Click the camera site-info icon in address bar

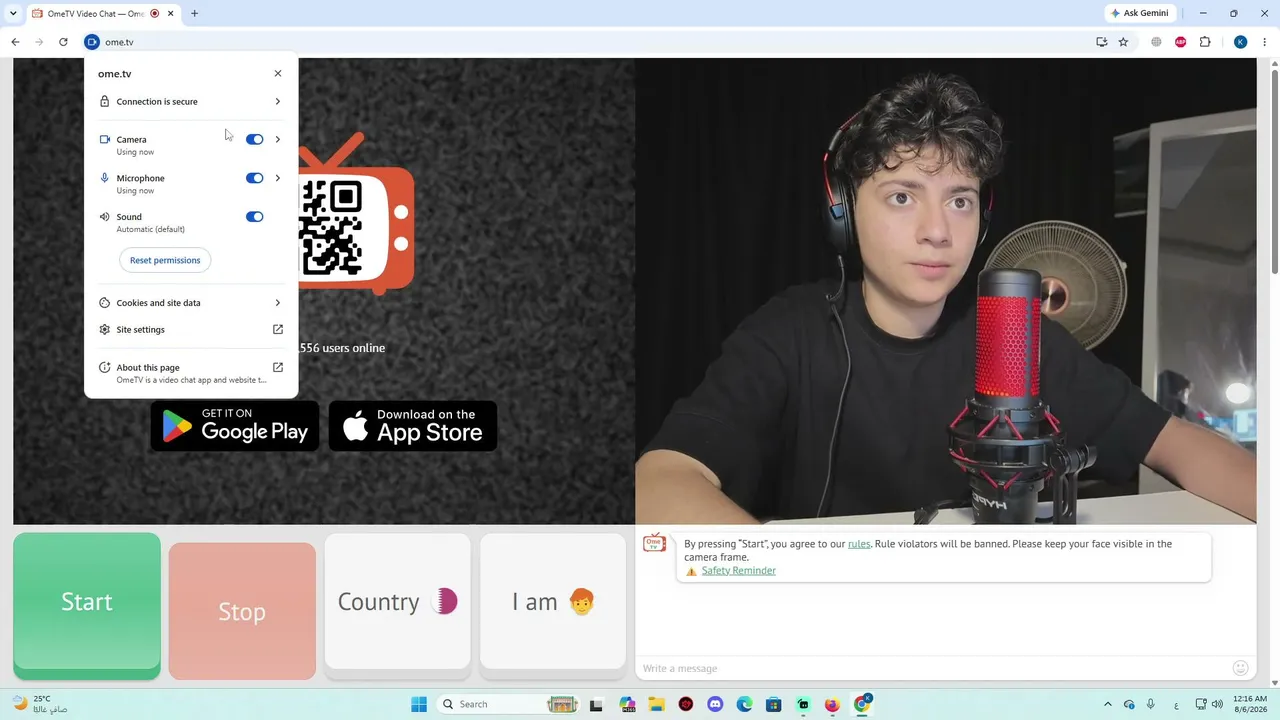92,42
